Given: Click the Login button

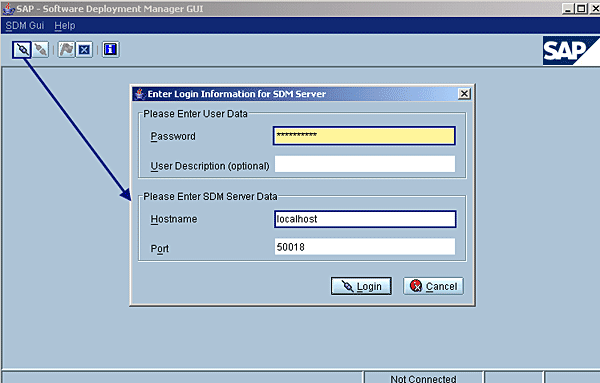Looking at the screenshot, I should [361, 286].
